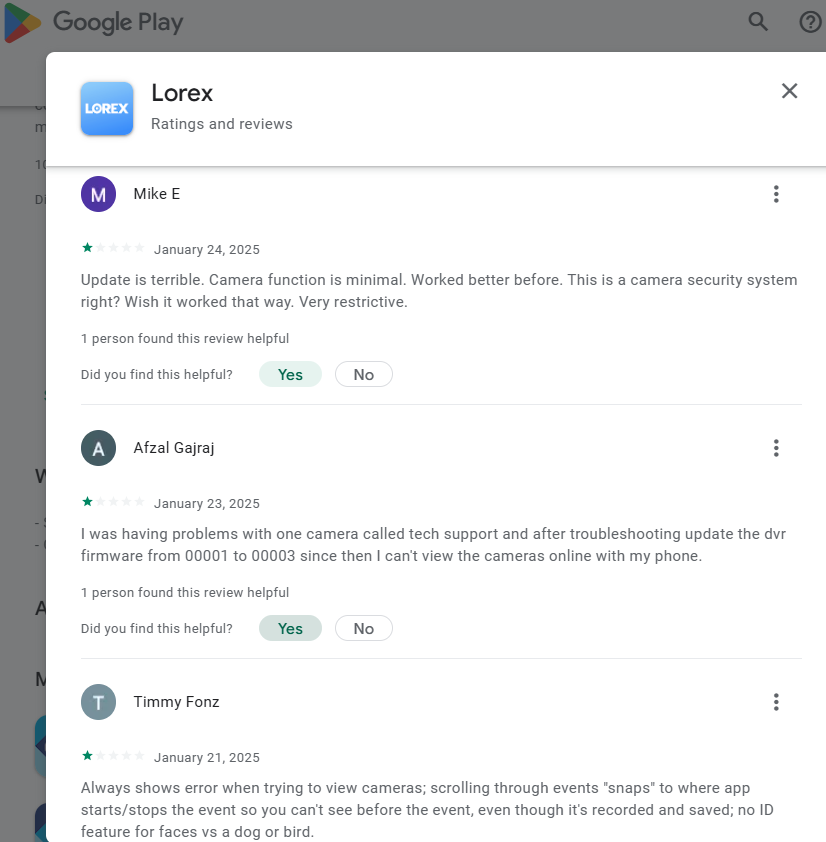This screenshot has width=826, height=842.
Task: Open options menu for Timmy Fonz review
Action: point(776,702)
